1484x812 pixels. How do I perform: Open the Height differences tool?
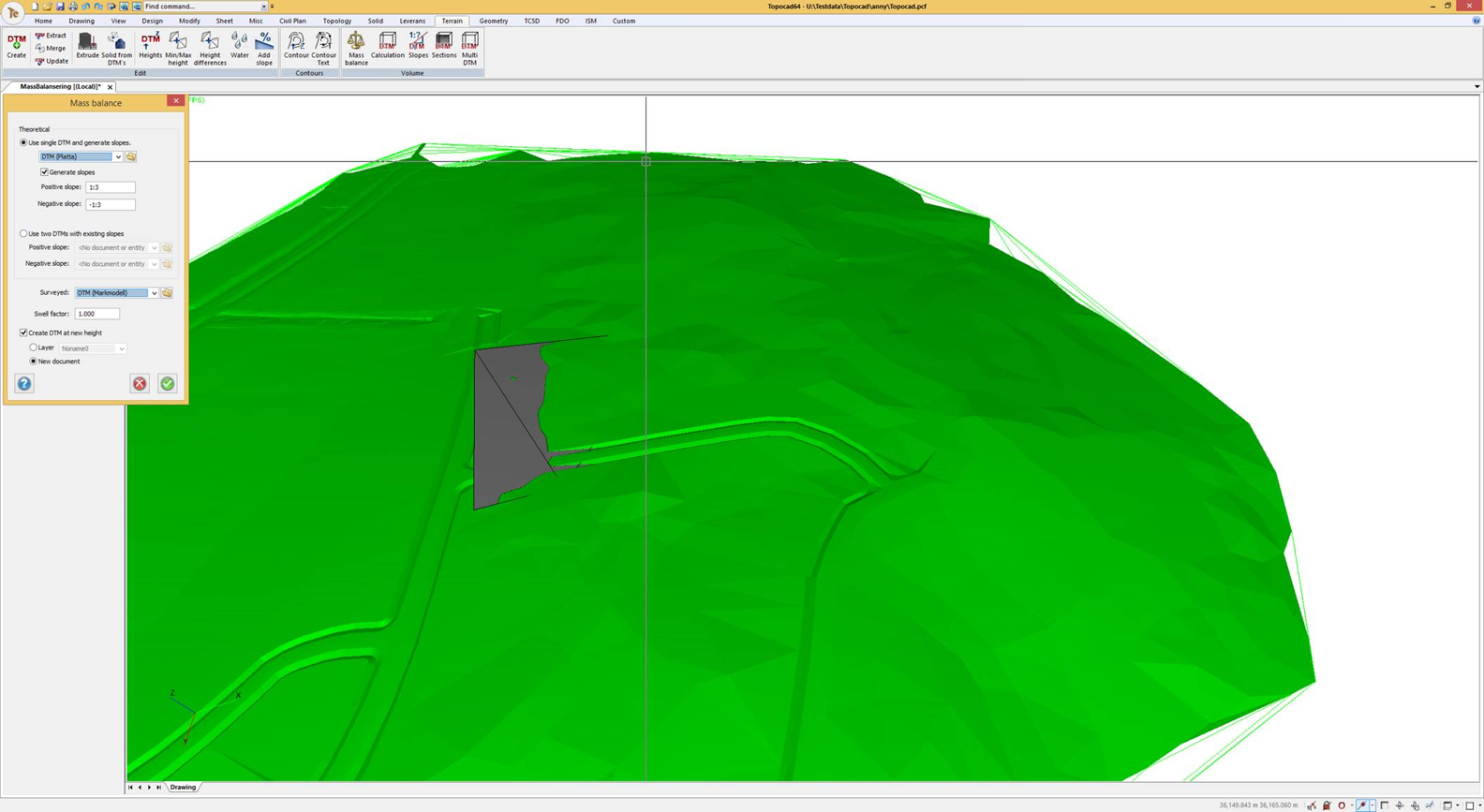pos(210,47)
